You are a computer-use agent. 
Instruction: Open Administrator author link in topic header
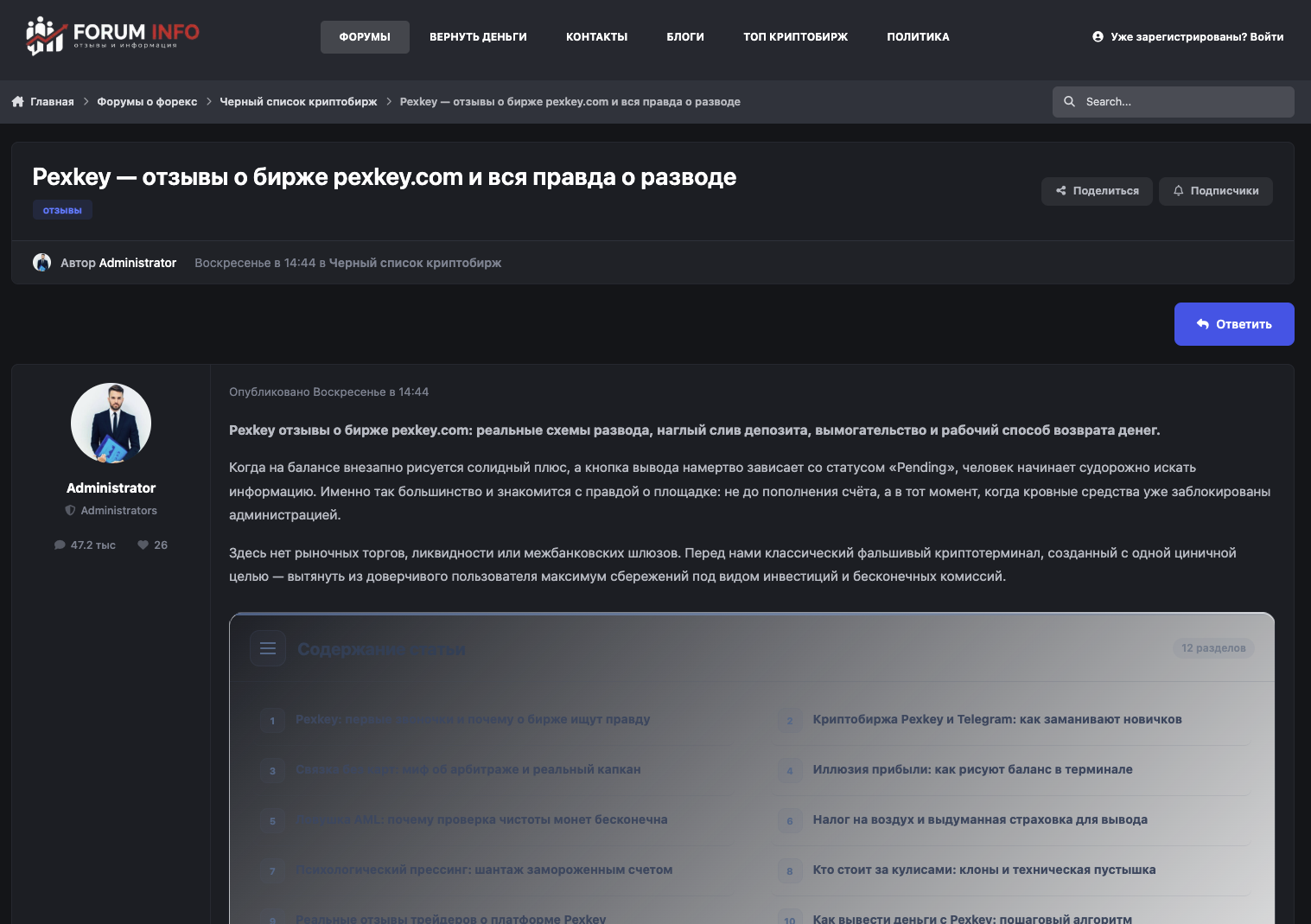[137, 263]
